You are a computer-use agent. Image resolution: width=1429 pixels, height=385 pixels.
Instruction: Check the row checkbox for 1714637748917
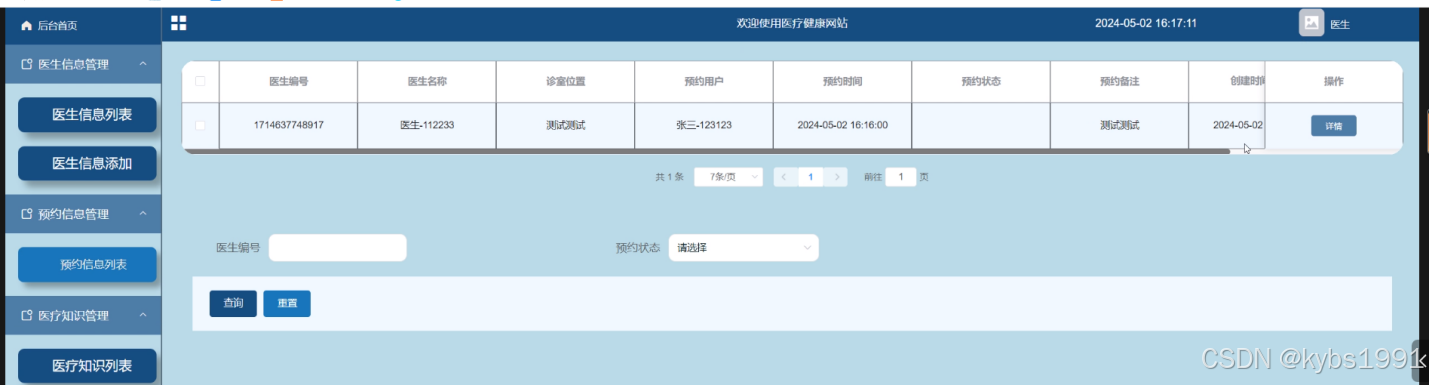coord(200,125)
